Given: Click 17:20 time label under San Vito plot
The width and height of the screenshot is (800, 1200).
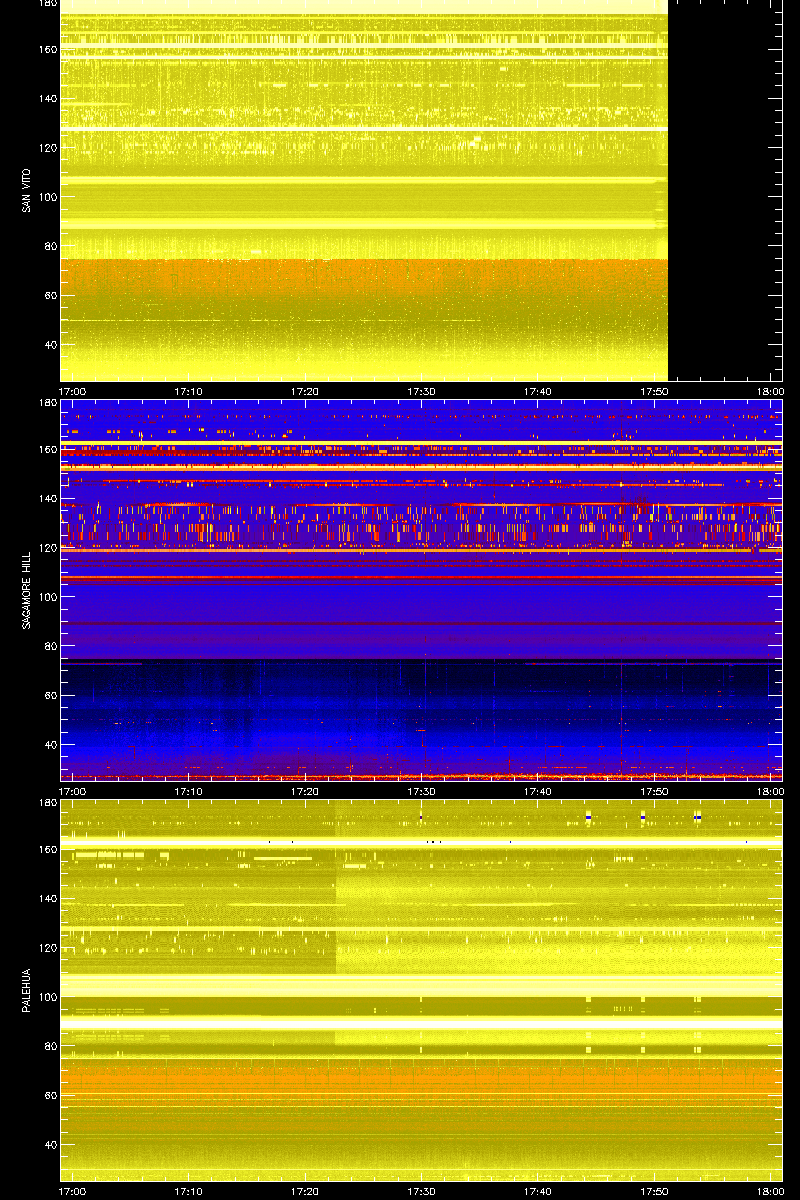Looking at the screenshot, I should pyautogui.click(x=305, y=391).
